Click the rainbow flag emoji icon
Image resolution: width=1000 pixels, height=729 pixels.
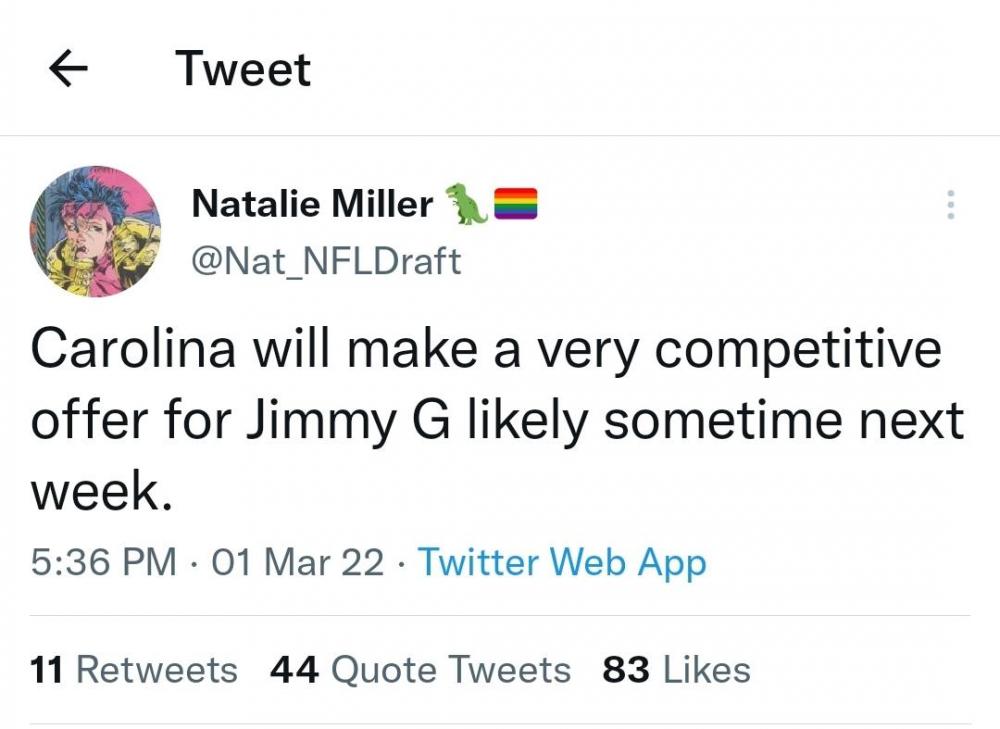pos(516,203)
